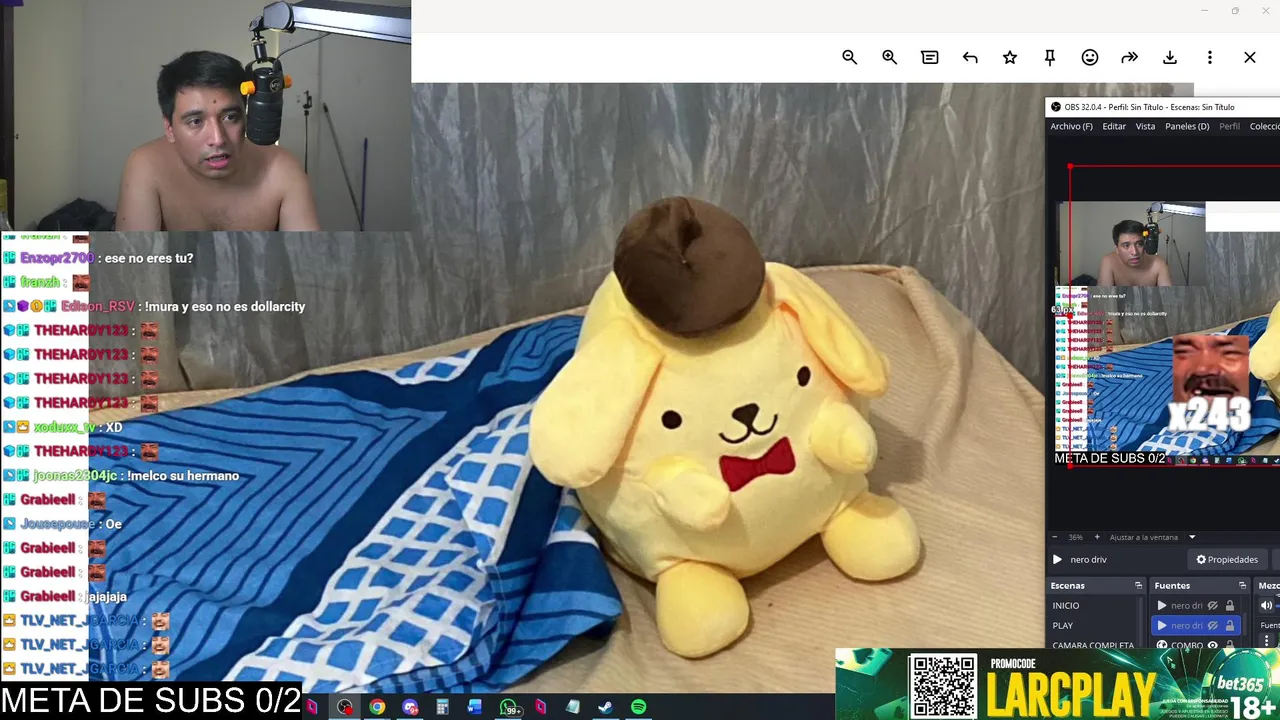The width and height of the screenshot is (1280, 720).
Task: Click the selected source name 'nero driv'
Action: [1088, 560]
